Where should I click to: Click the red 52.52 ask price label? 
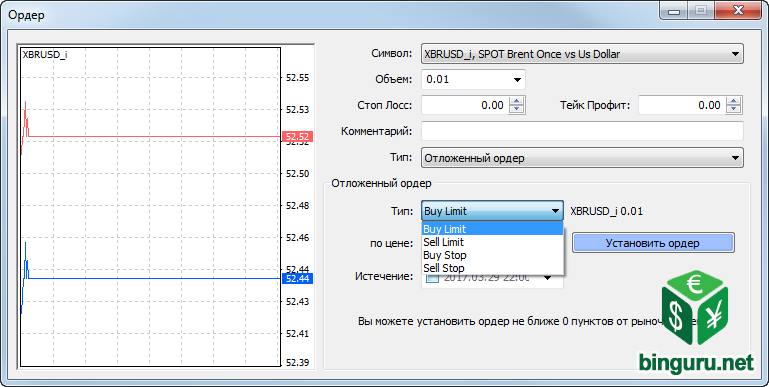(x=297, y=137)
